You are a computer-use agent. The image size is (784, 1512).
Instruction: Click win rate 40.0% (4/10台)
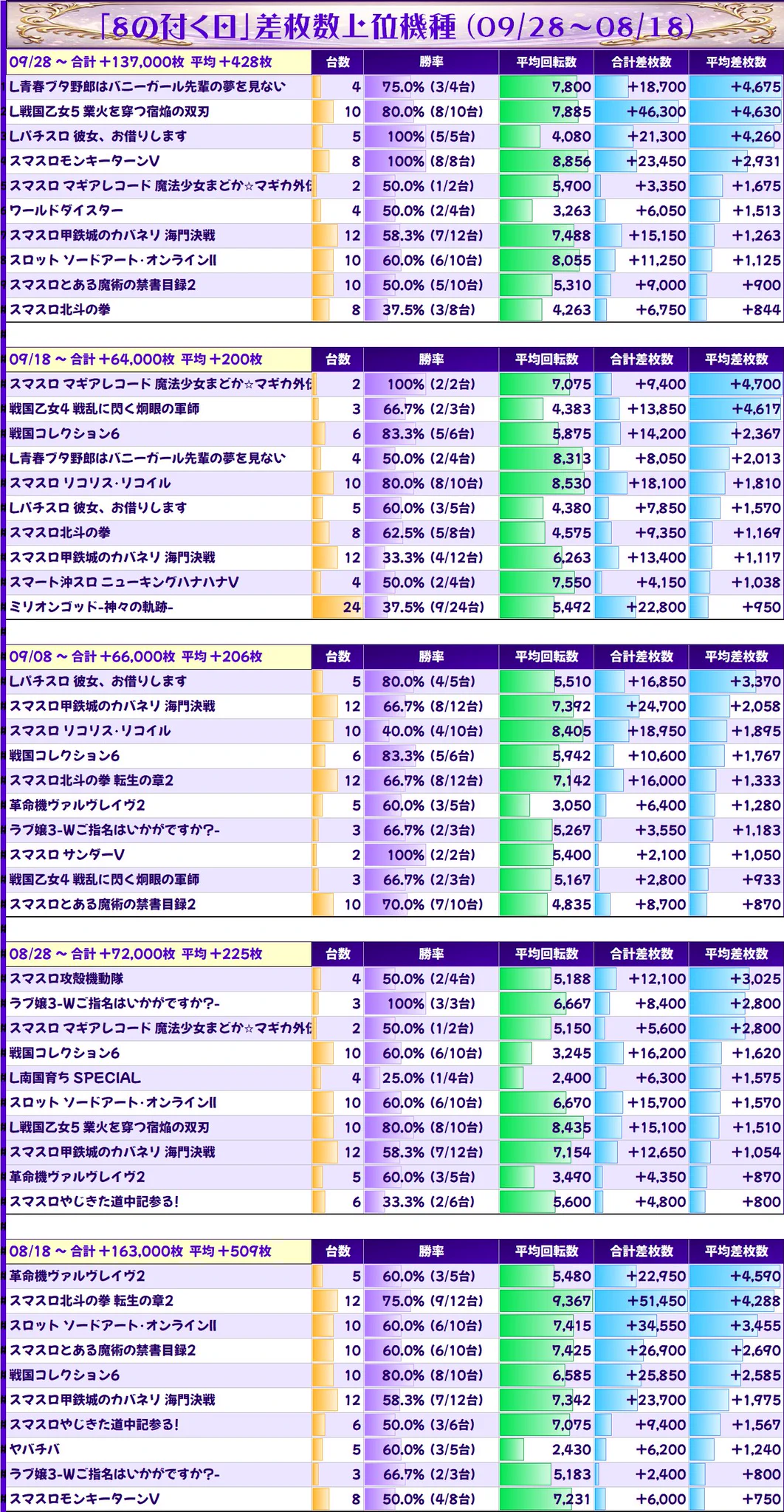[430, 732]
